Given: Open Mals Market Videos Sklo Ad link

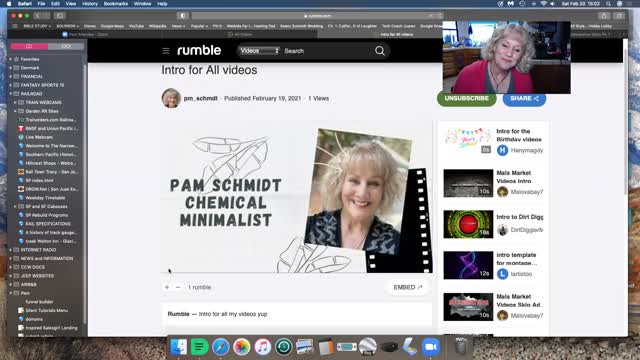Looking at the screenshot, I should pyautogui.click(x=519, y=300).
